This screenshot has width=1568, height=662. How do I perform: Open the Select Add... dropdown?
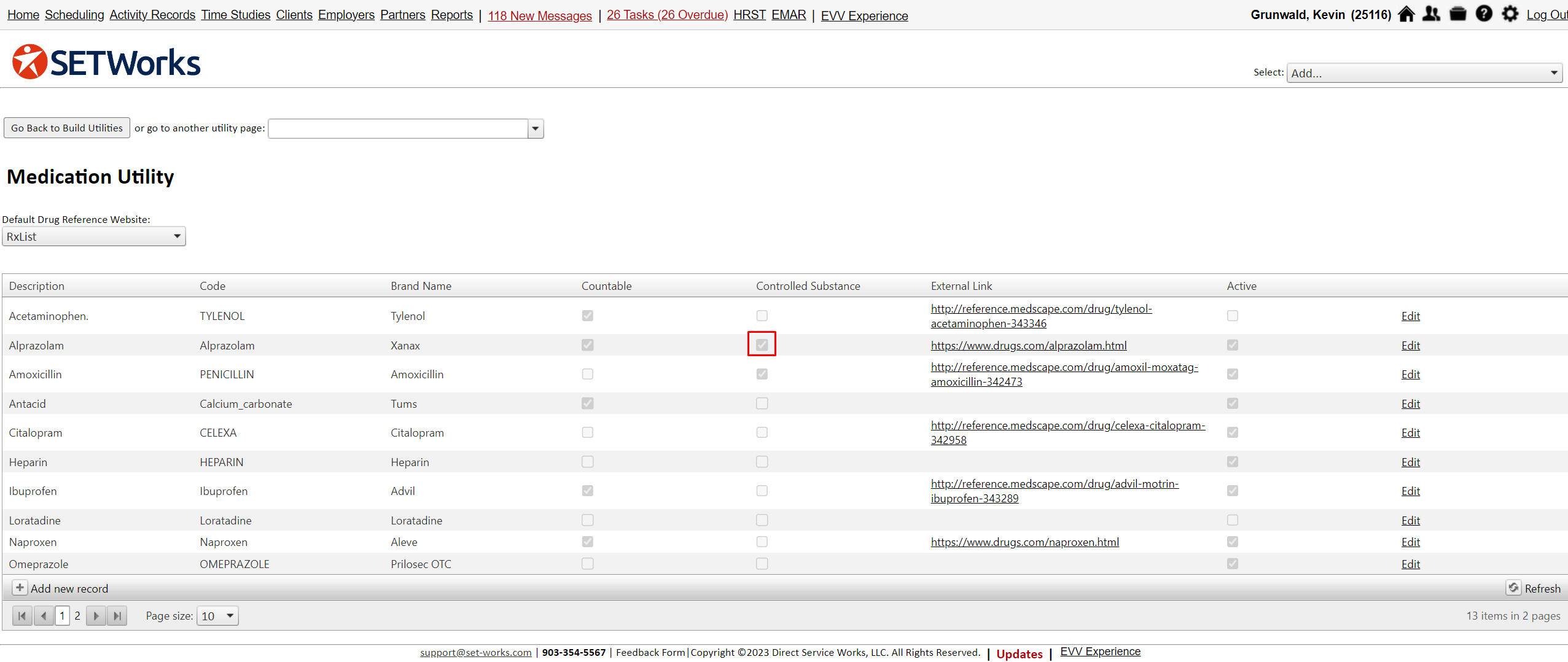(x=1424, y=72)
